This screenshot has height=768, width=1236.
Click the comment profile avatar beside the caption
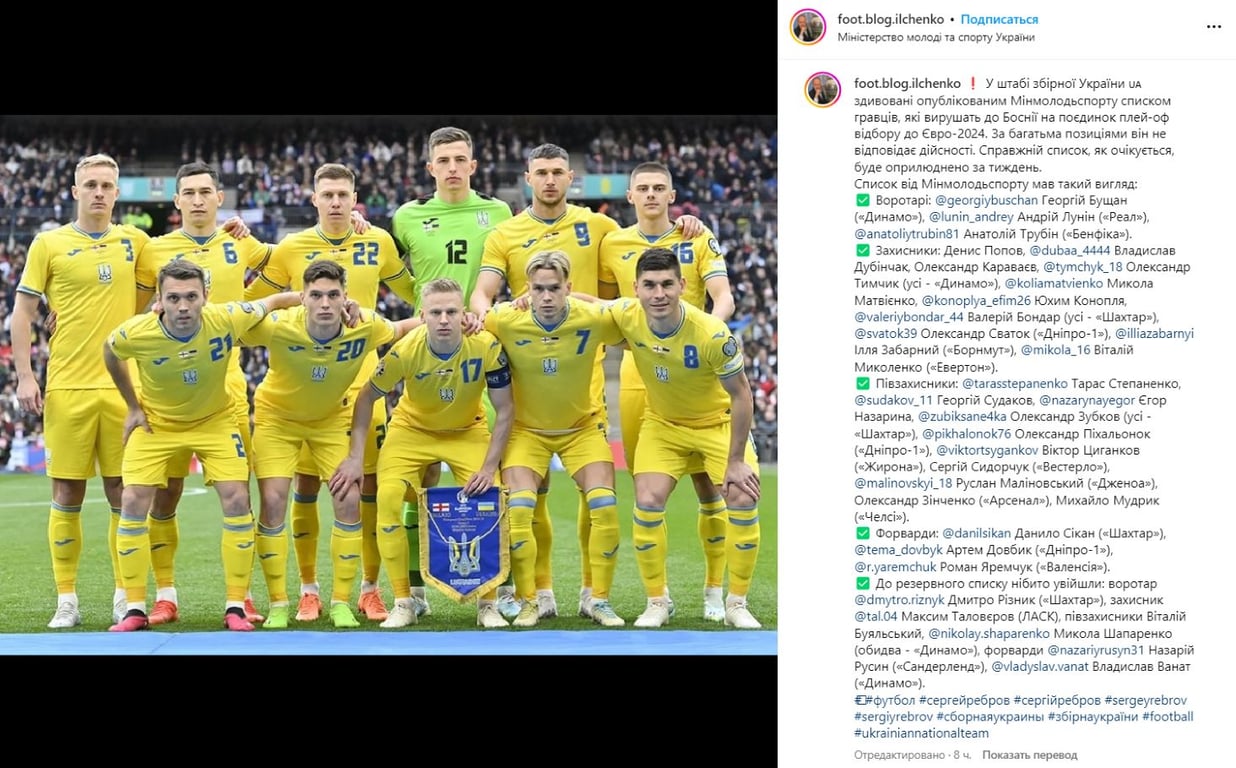tap(822, 91)
